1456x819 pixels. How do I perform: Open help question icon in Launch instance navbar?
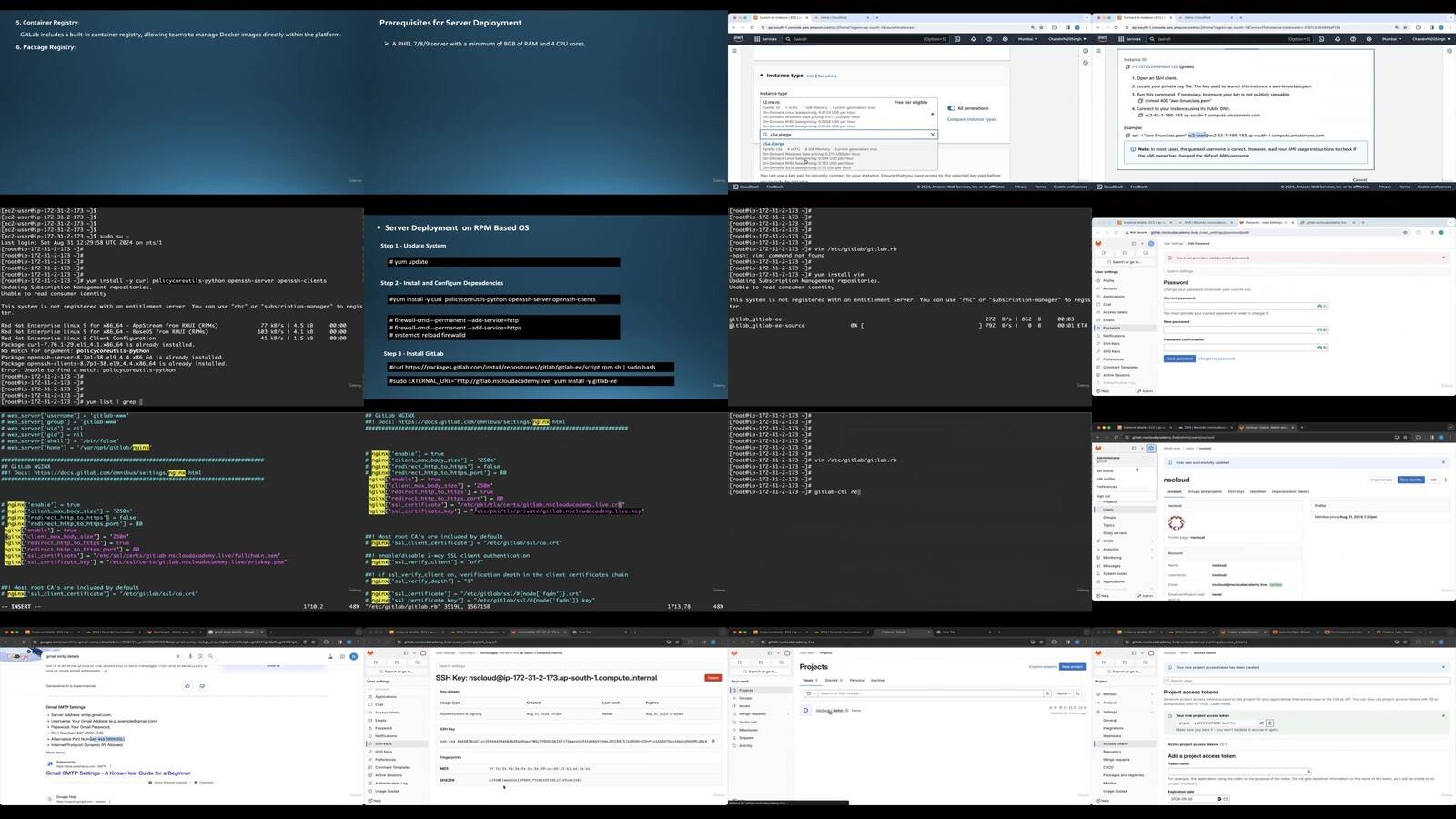click(989, 39)
